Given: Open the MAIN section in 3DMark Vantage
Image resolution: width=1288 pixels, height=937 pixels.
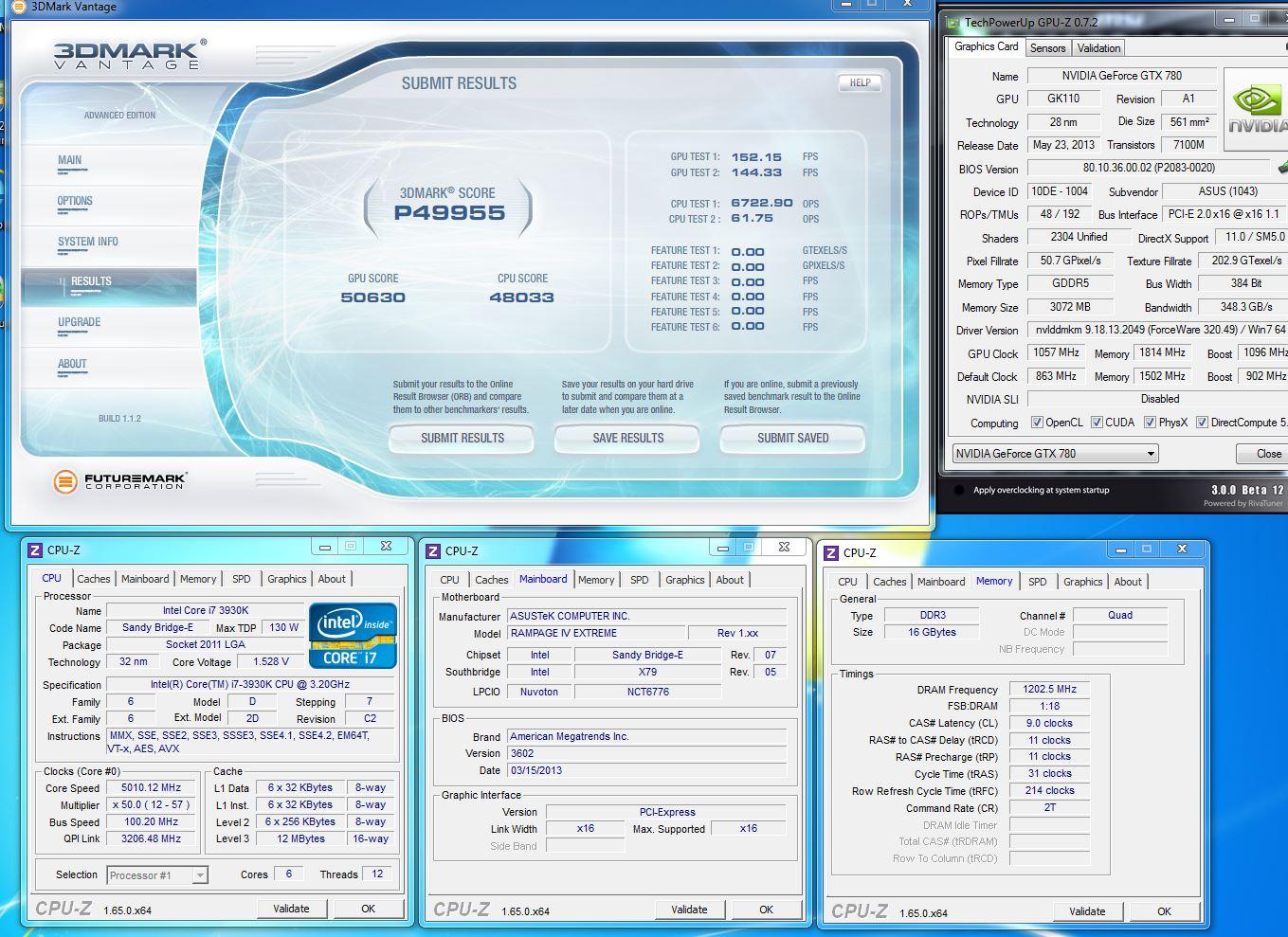Looking at the screenshot, I should (70, 160).
